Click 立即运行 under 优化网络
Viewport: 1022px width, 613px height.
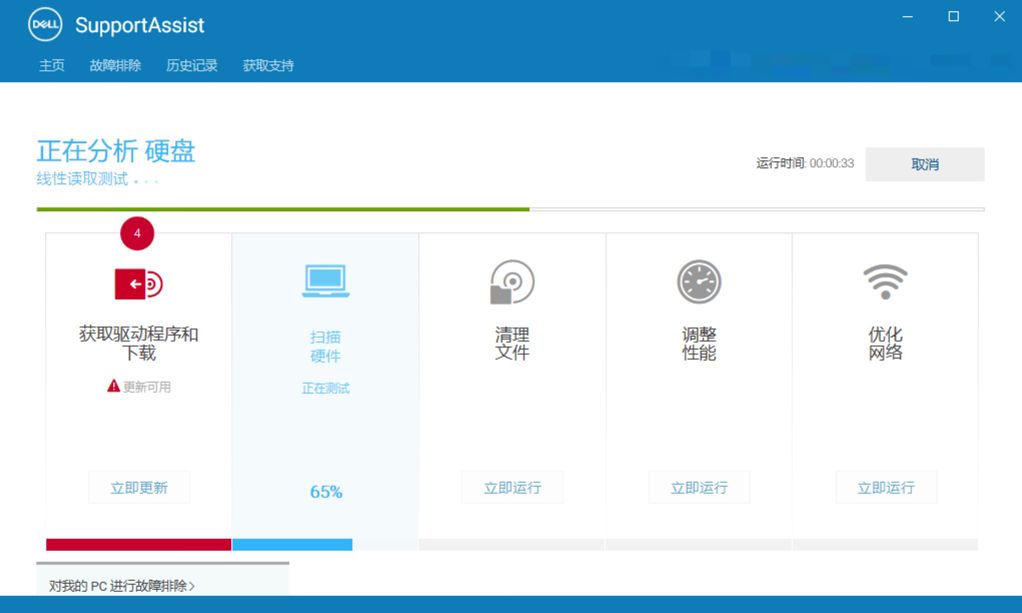pos(885,487)
